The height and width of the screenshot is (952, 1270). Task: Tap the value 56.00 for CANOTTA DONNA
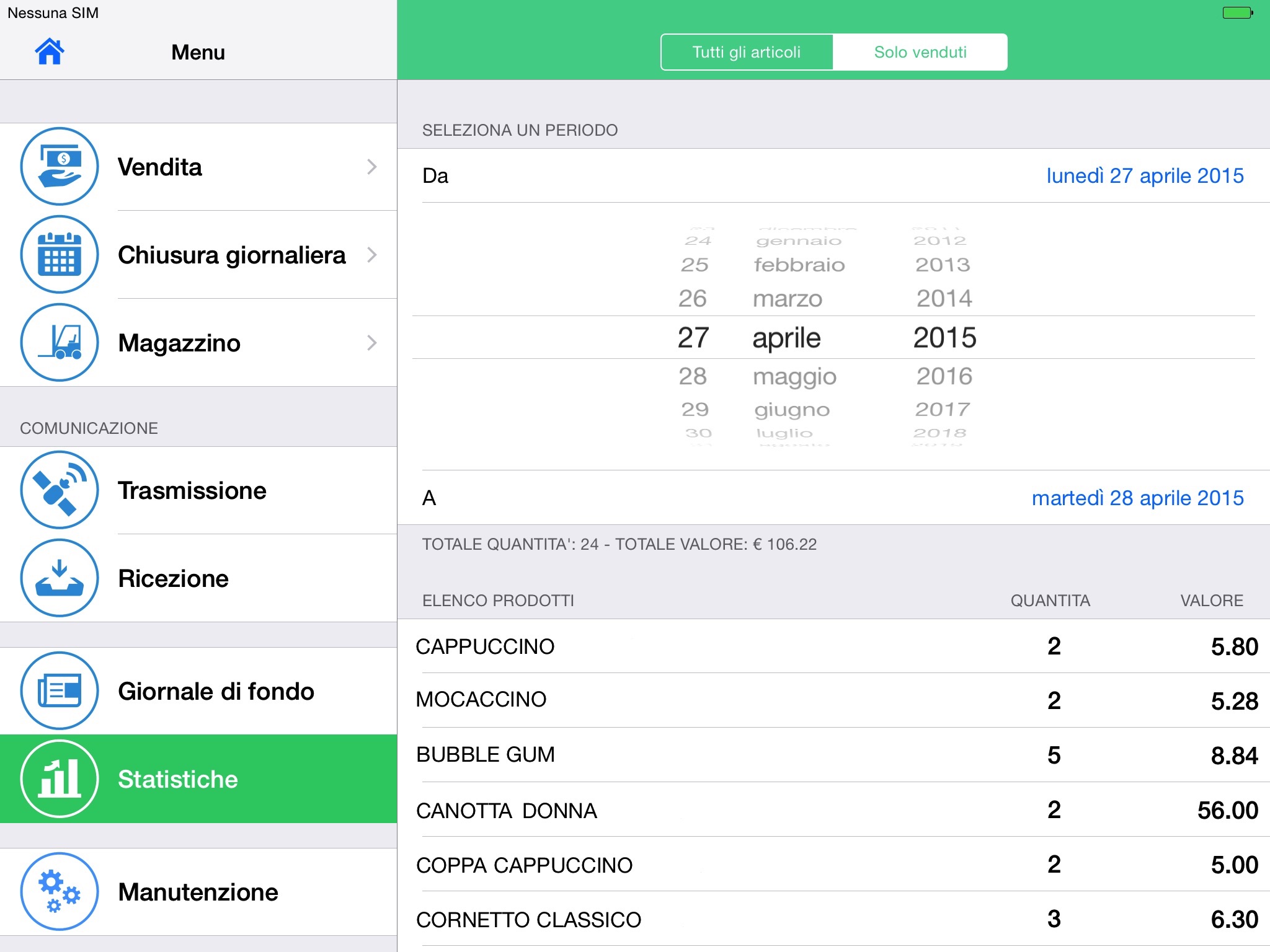1228,810
